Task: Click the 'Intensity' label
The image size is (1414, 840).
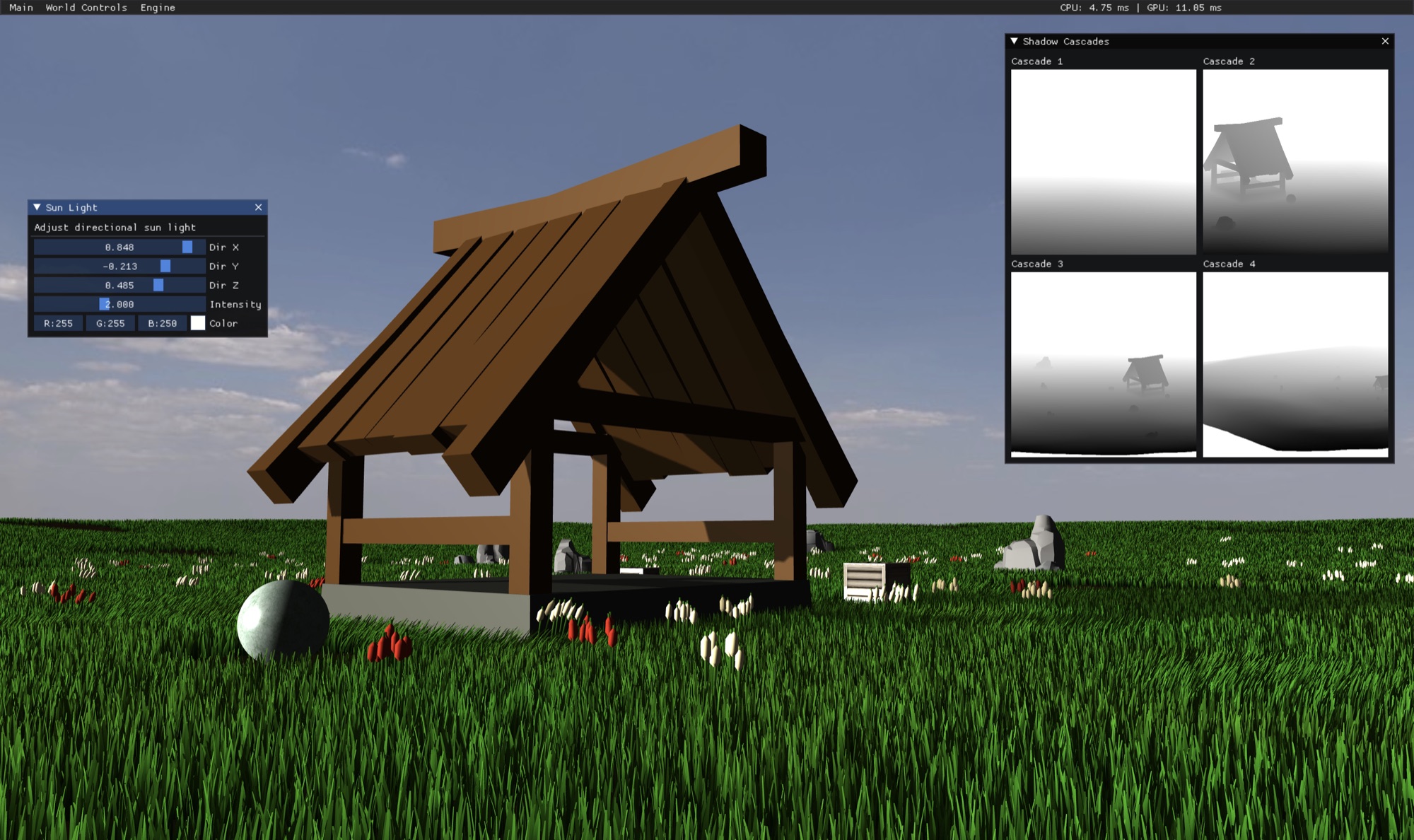Action: point(235,304)
